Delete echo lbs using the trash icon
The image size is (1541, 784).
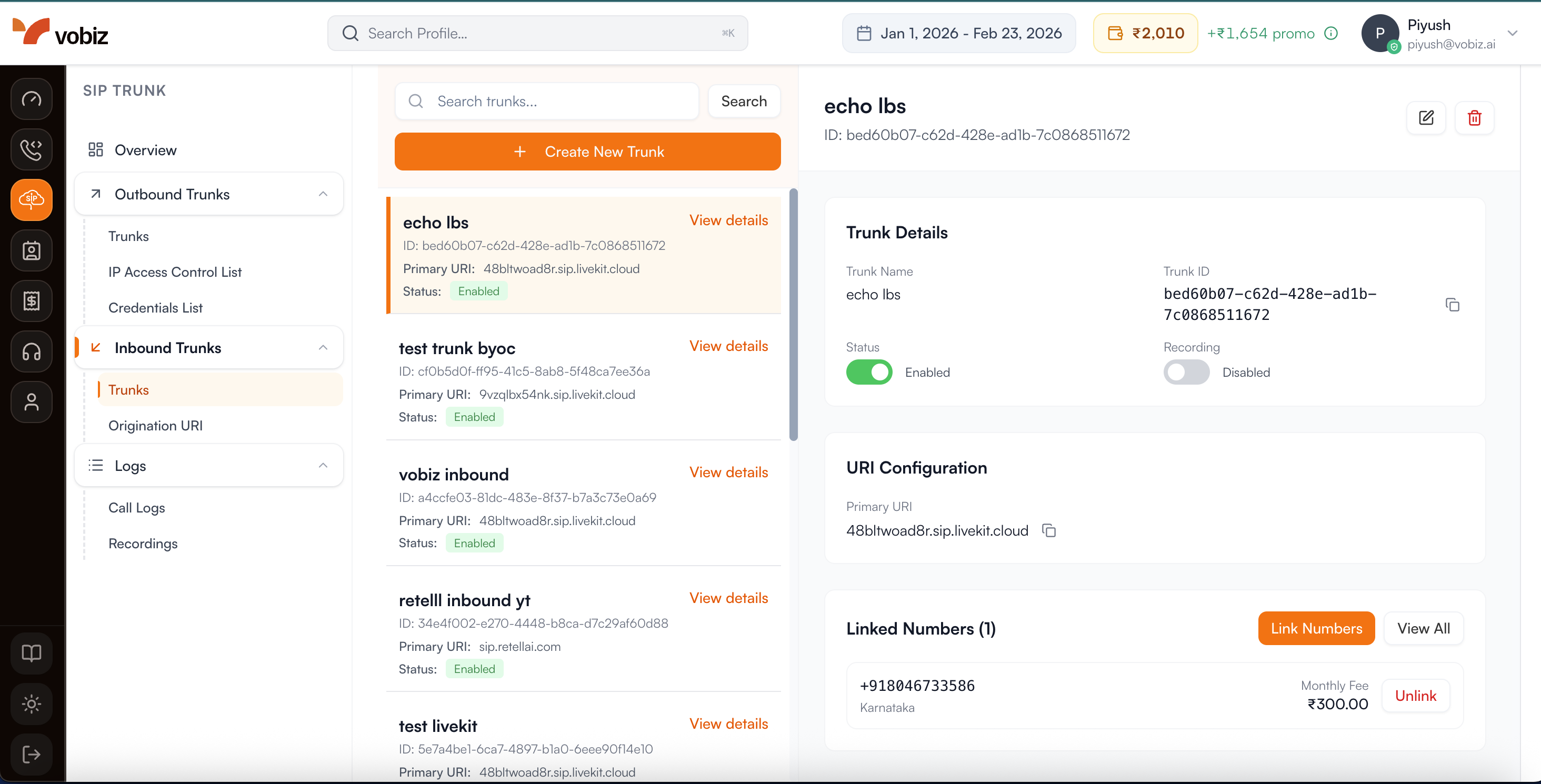pyautogui.click(x=1475, y=118)
